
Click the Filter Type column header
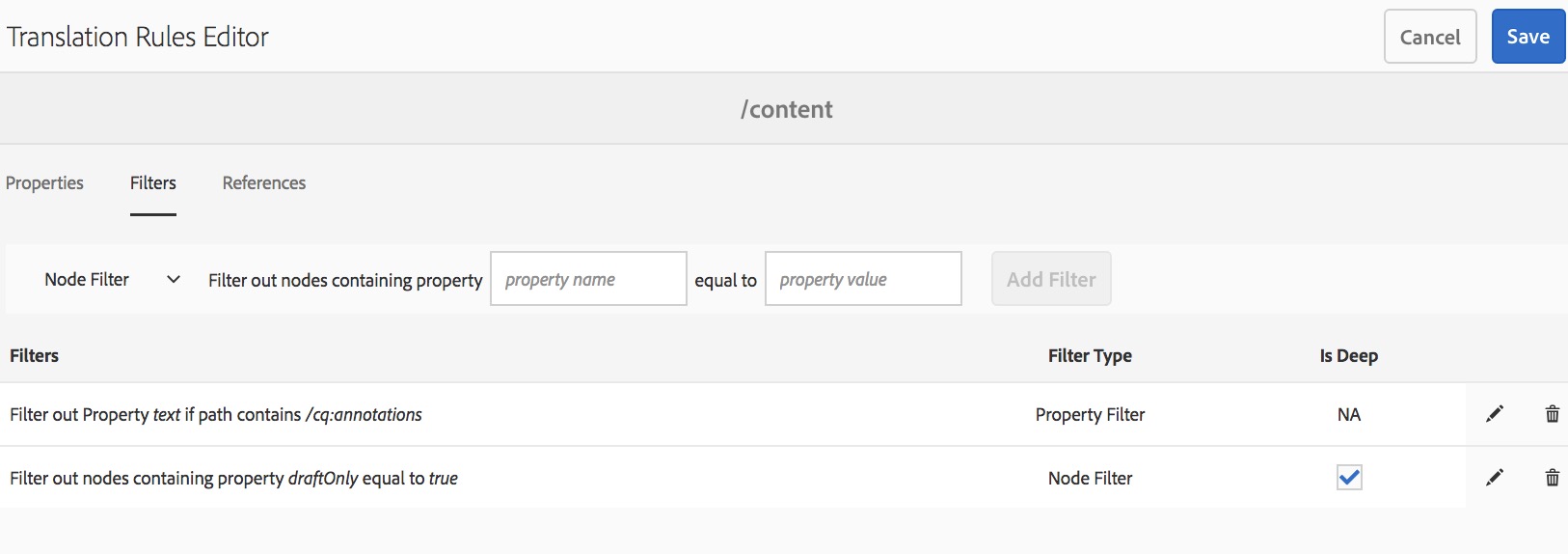[x=1090, y=355]
